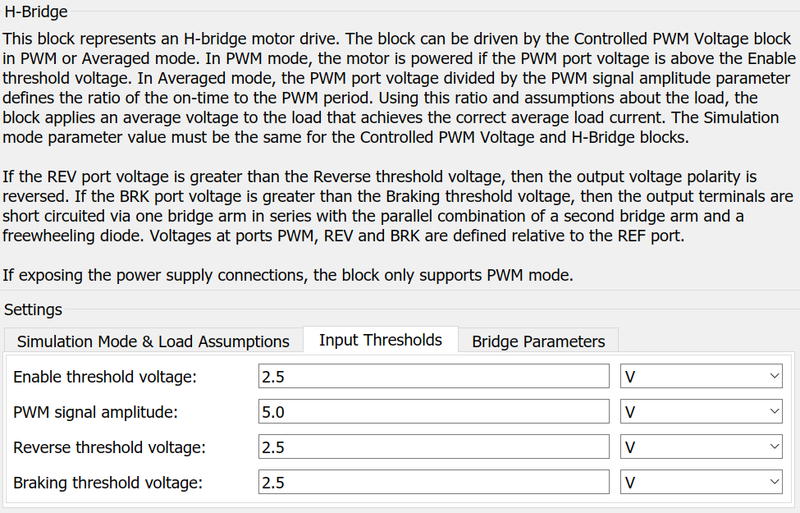Open the Reverse threshold voltage unit dropdown
The height and width of the screenshot is (513, 800).
point(701,447)
